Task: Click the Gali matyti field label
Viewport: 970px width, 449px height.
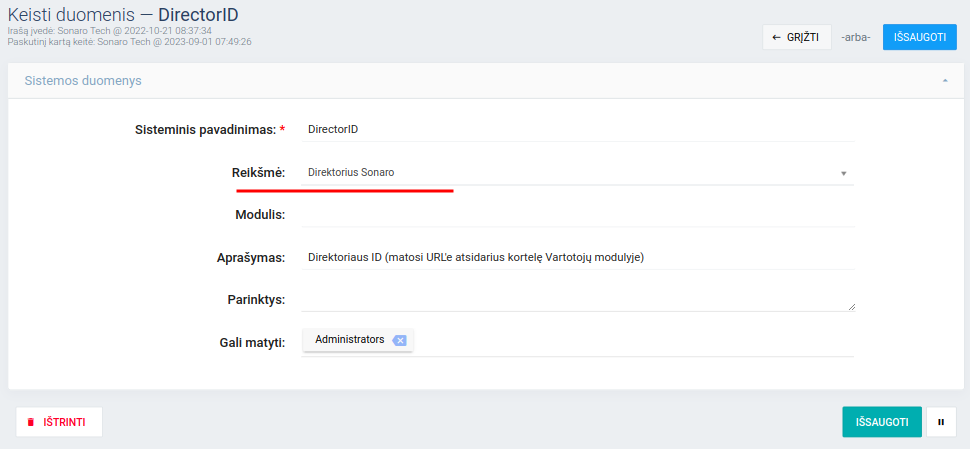Action: pyautogui.click(x=252, y=342)
